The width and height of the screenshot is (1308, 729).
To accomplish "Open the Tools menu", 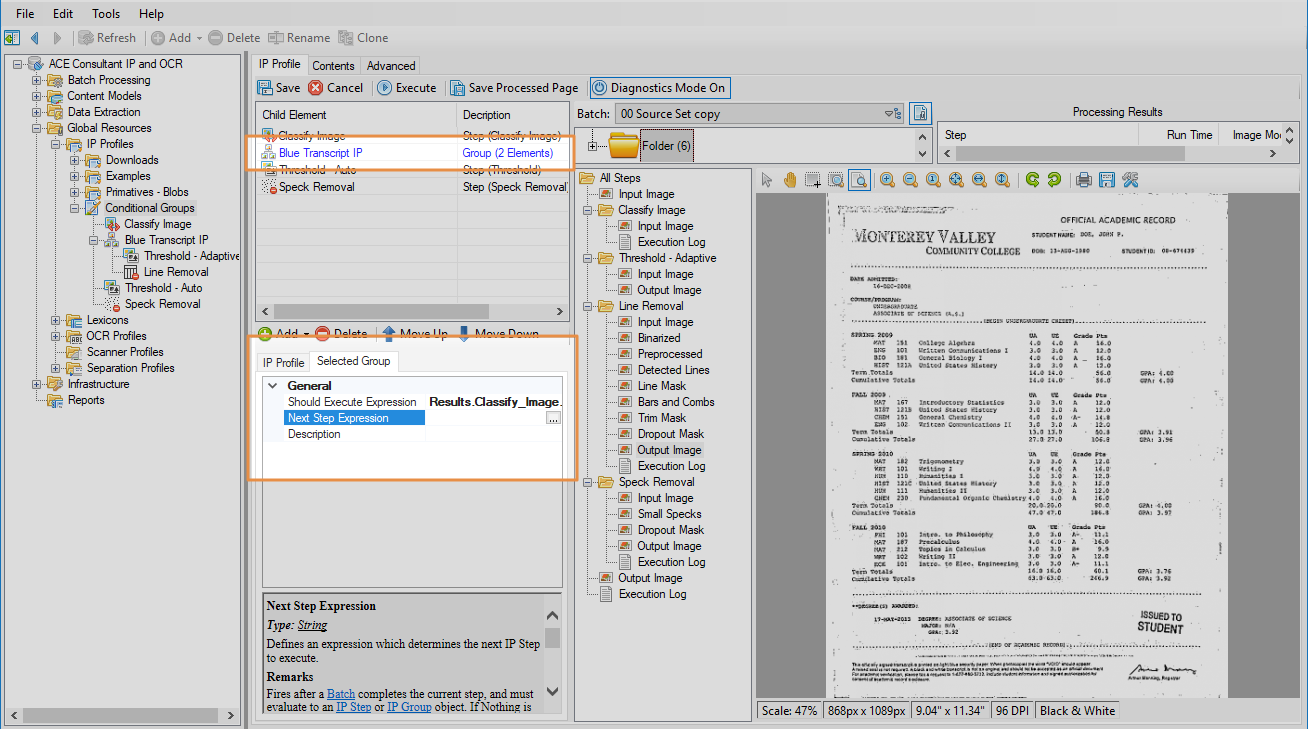I will point(106,14).
